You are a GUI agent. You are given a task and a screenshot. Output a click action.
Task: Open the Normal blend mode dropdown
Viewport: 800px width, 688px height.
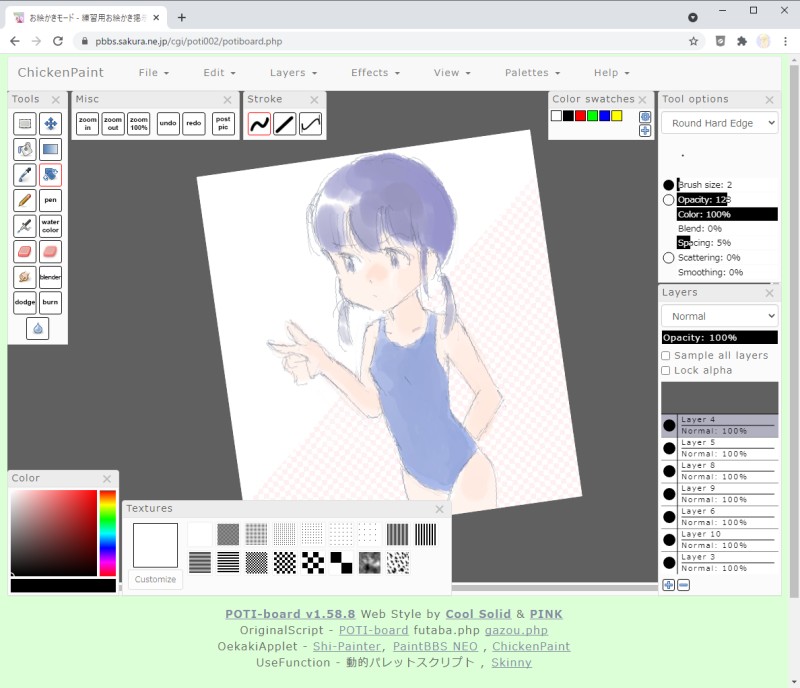pos(719,316)
